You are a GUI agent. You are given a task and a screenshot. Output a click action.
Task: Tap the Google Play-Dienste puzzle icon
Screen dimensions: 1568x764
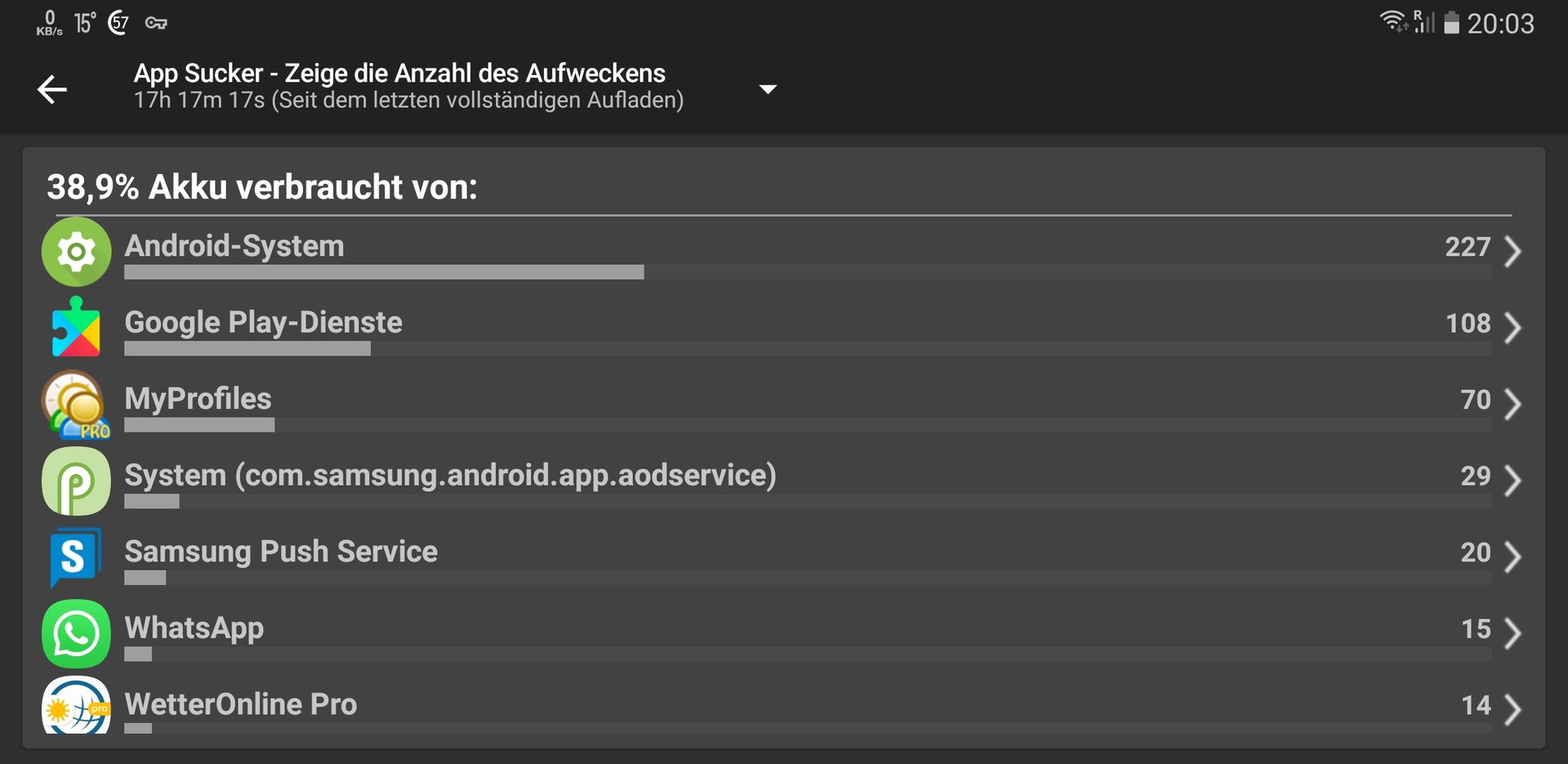pyautogui.click(x=76, y=327)
